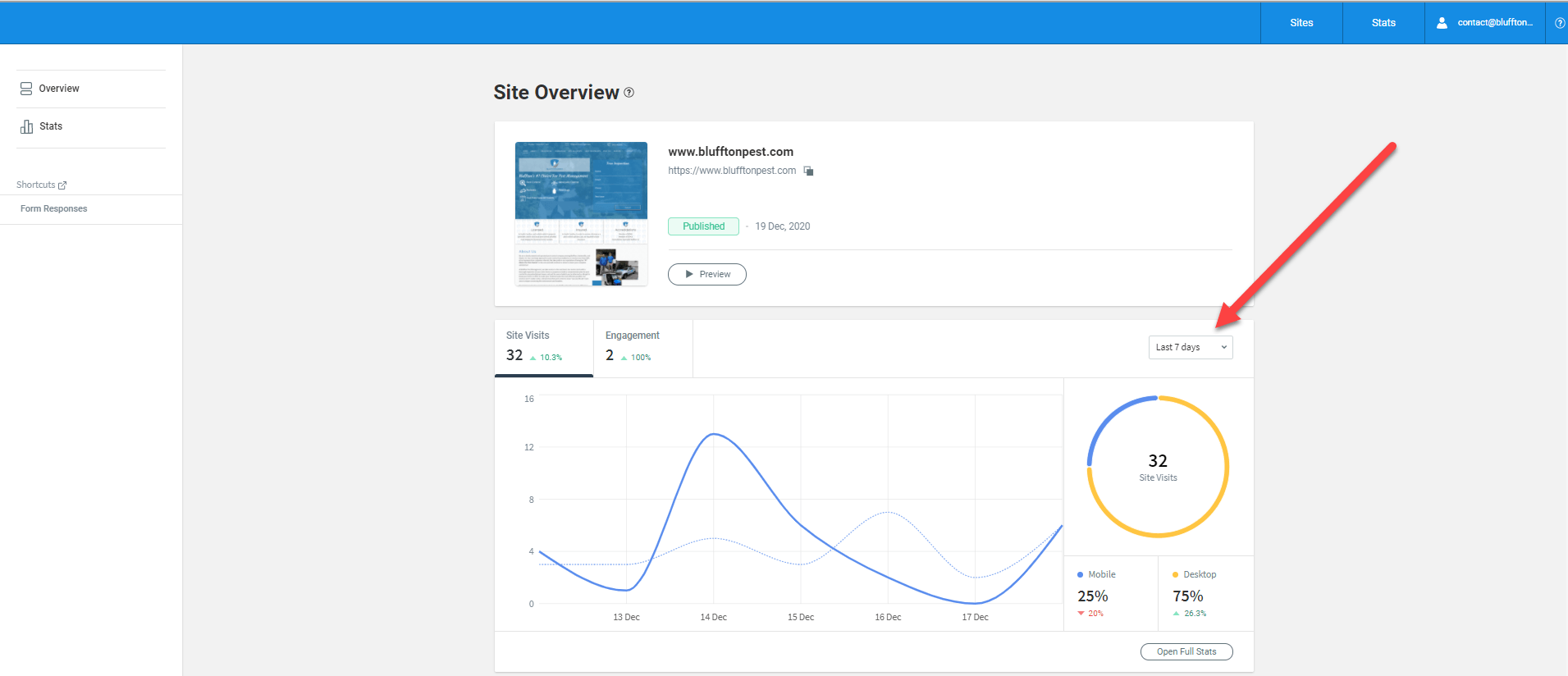Click the Preview button

(x=707, y=274)
